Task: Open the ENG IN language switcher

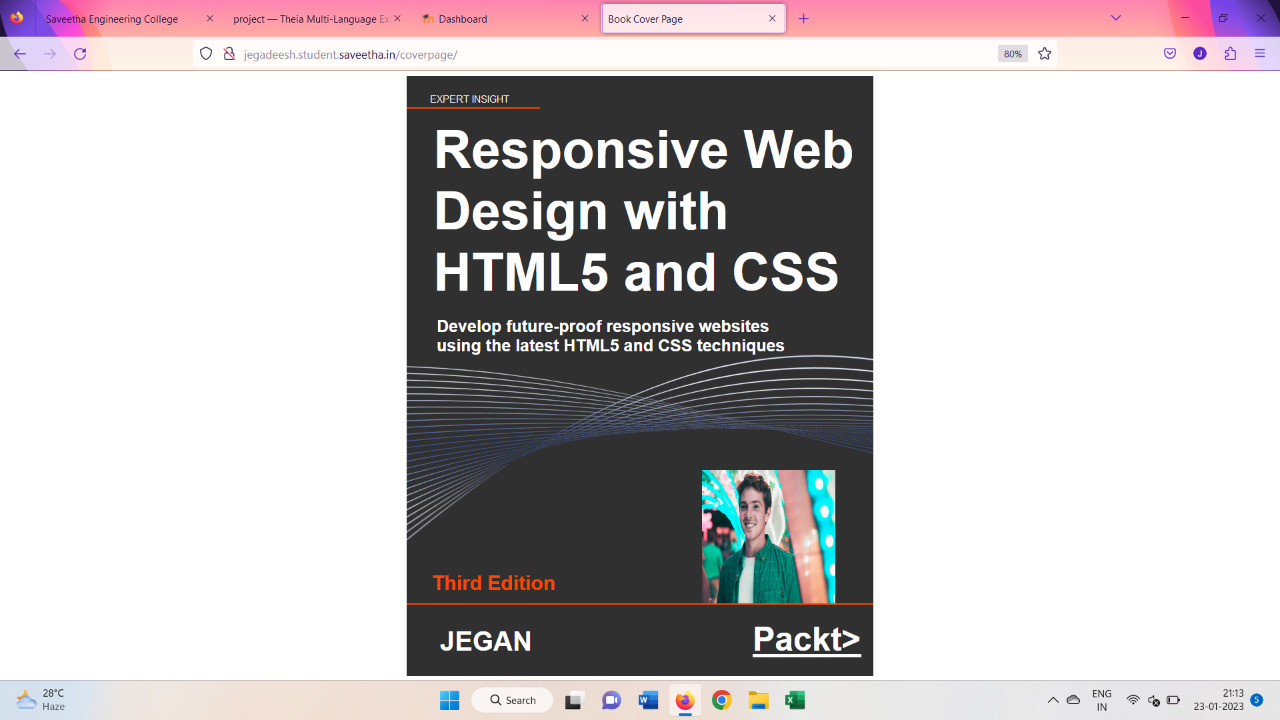Action: [1102, 700]
